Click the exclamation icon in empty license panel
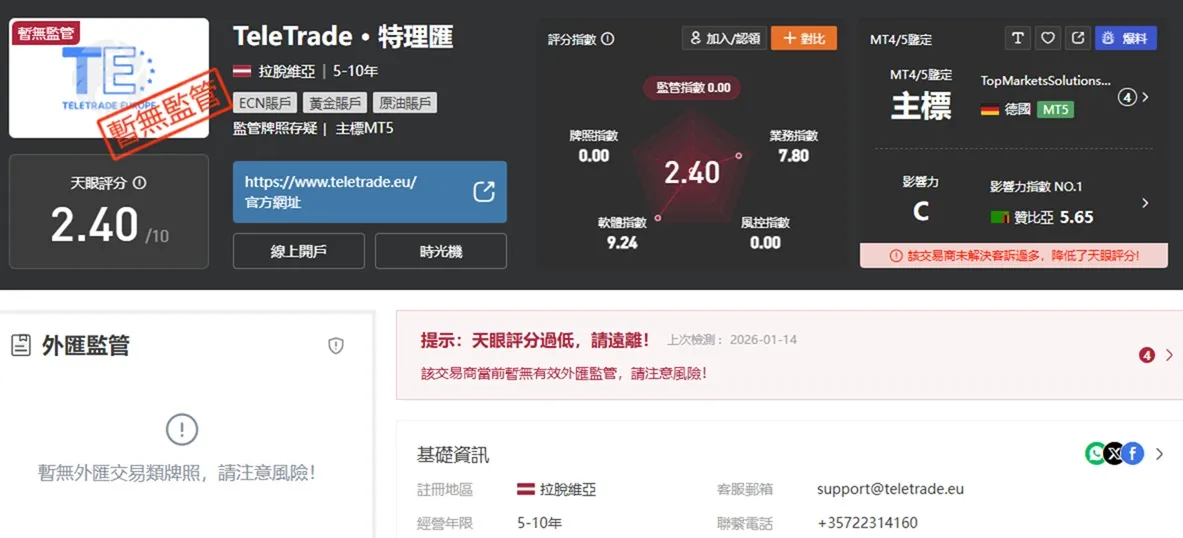The width and height of the screenshot is (1183, 538). [182, 431]
